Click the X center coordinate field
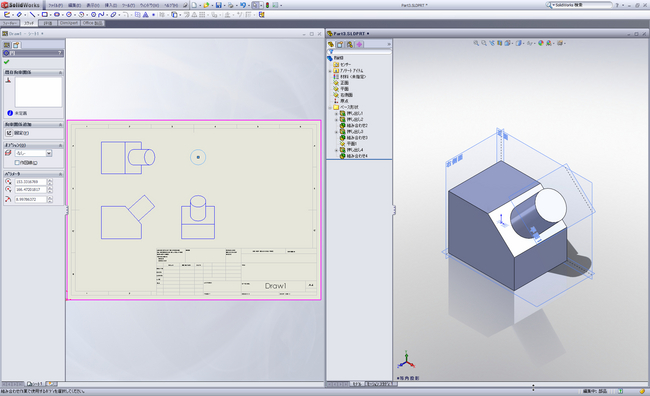 click(31, 182)
